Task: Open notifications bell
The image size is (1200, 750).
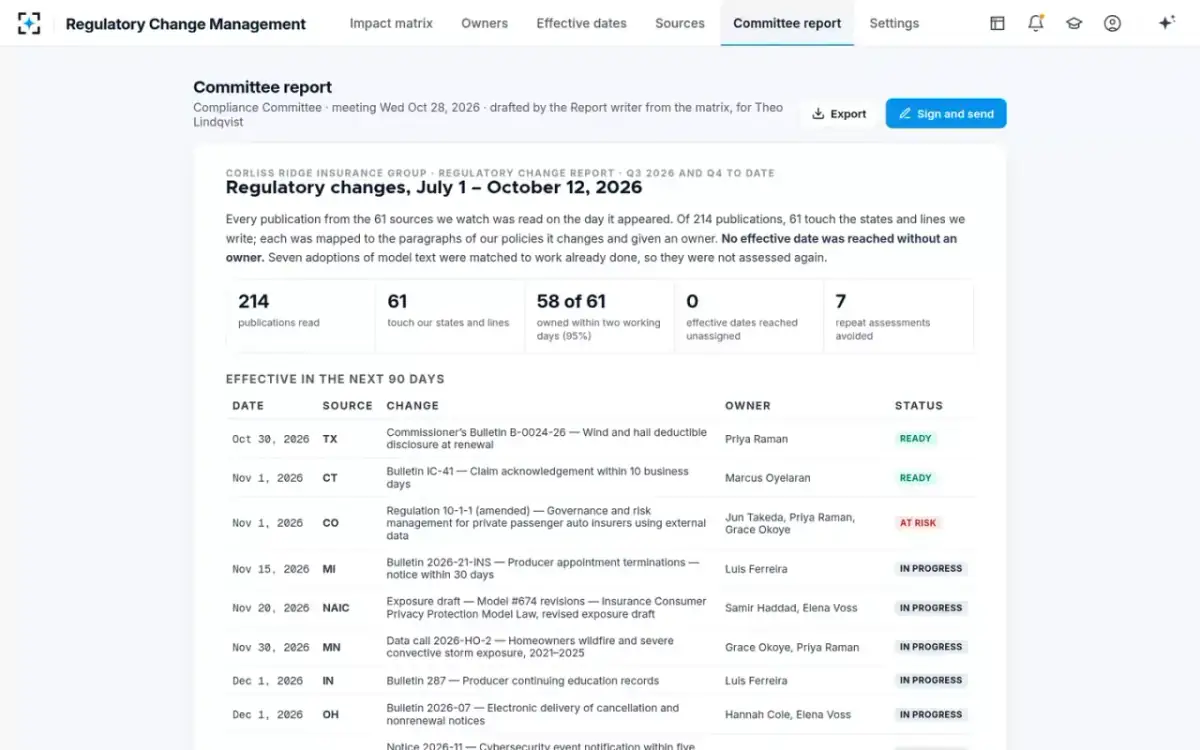Action: 1036,23
